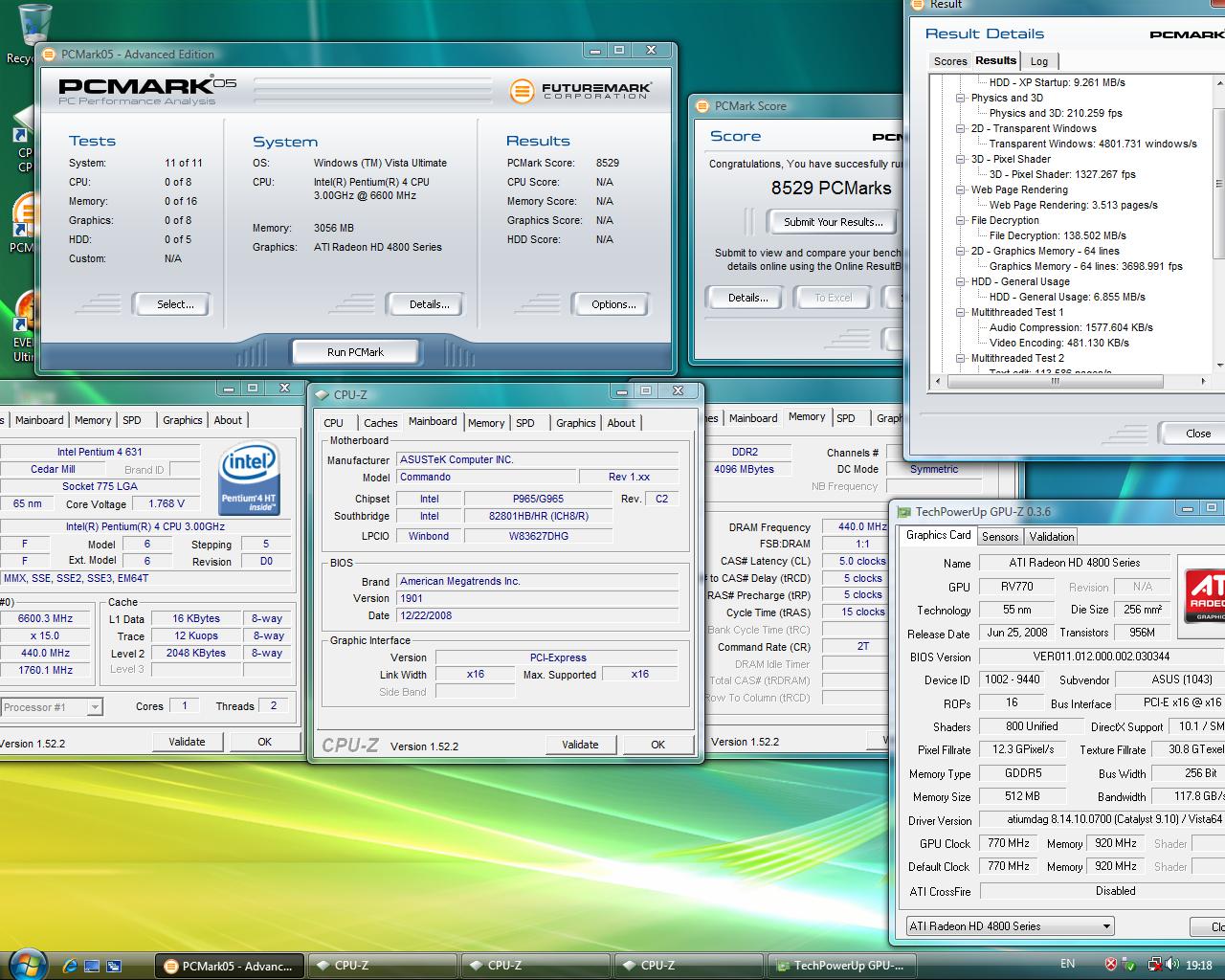
Task: Collapse the Physics and 3D tree node
Action: [961, 98]
